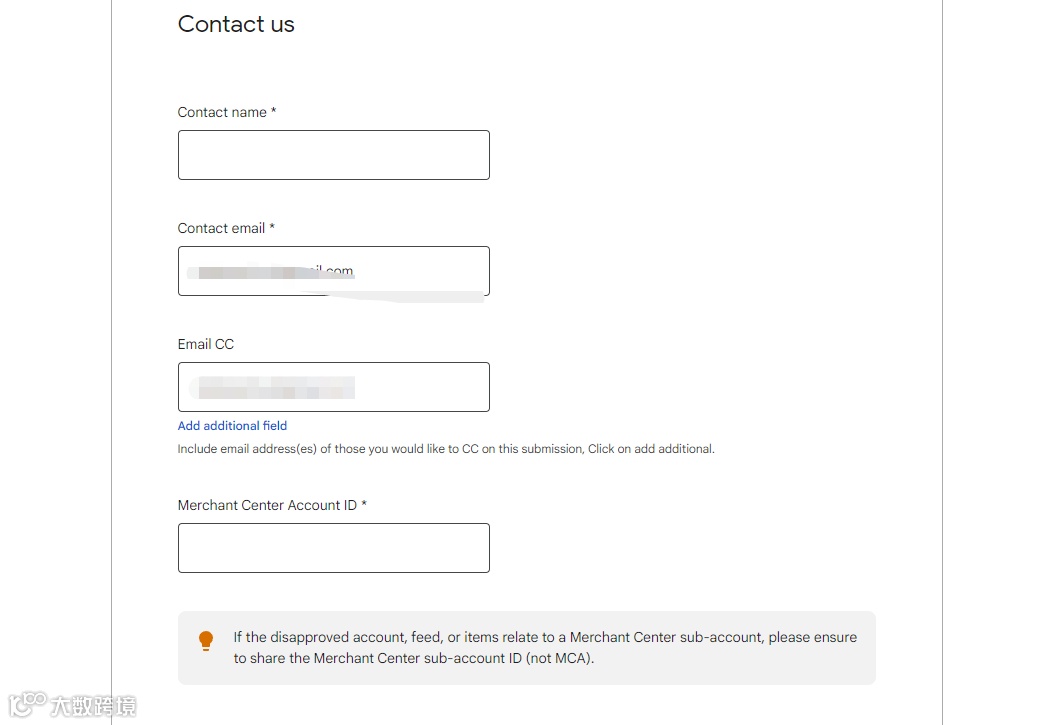Click the Contact us heading
The width and height of the screenshot is (1049, 725).
pyautogui.click(x=236, y=24)
